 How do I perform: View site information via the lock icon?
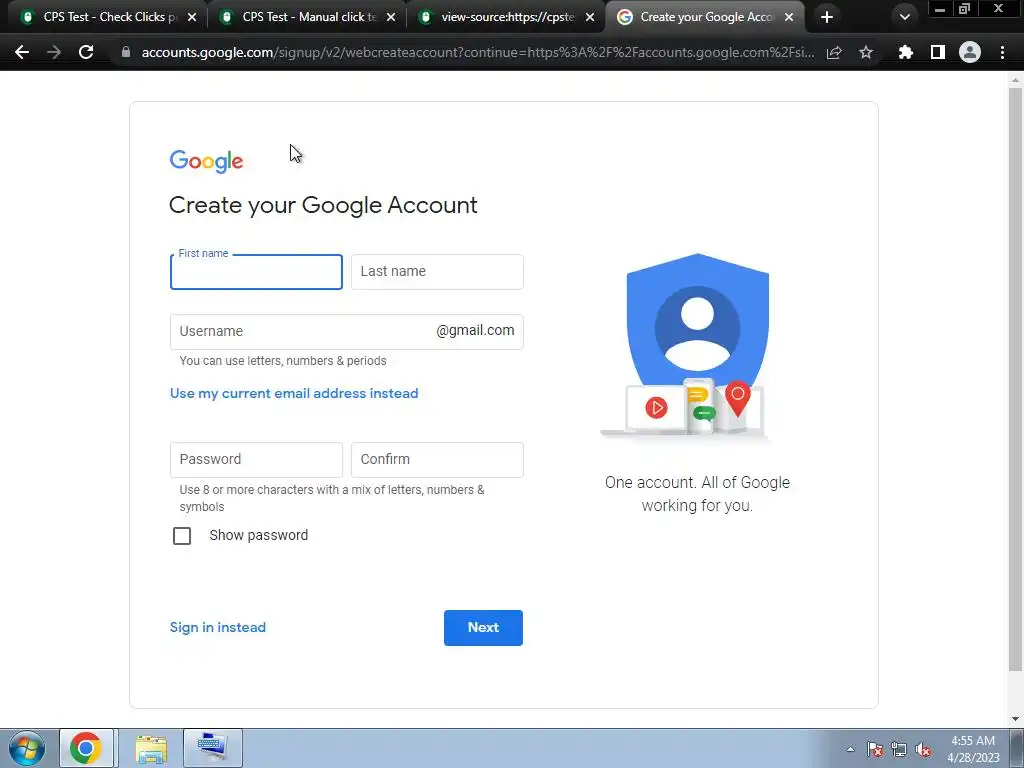coord(126,52)
